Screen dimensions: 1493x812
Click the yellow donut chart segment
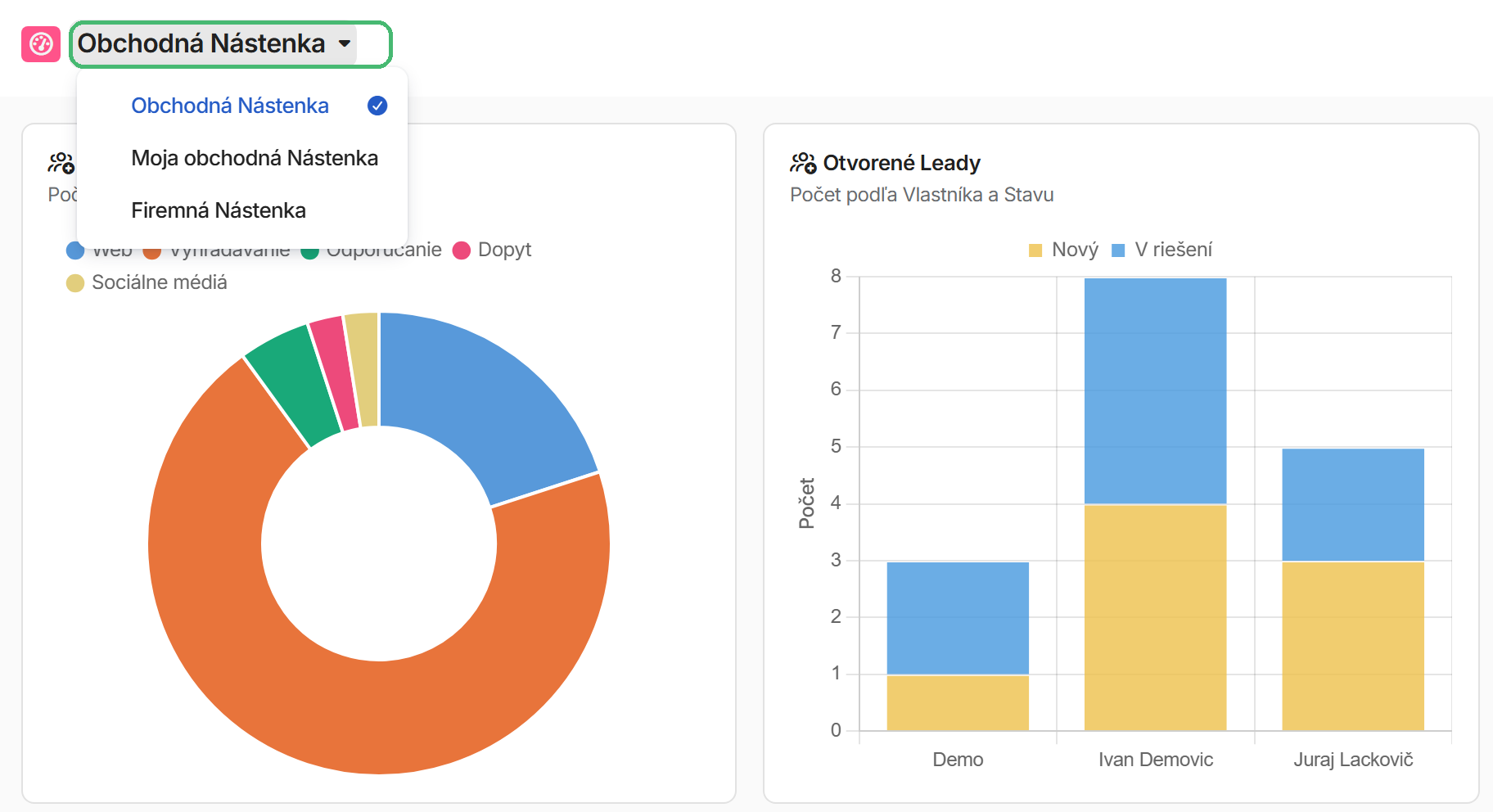(364, 369)
